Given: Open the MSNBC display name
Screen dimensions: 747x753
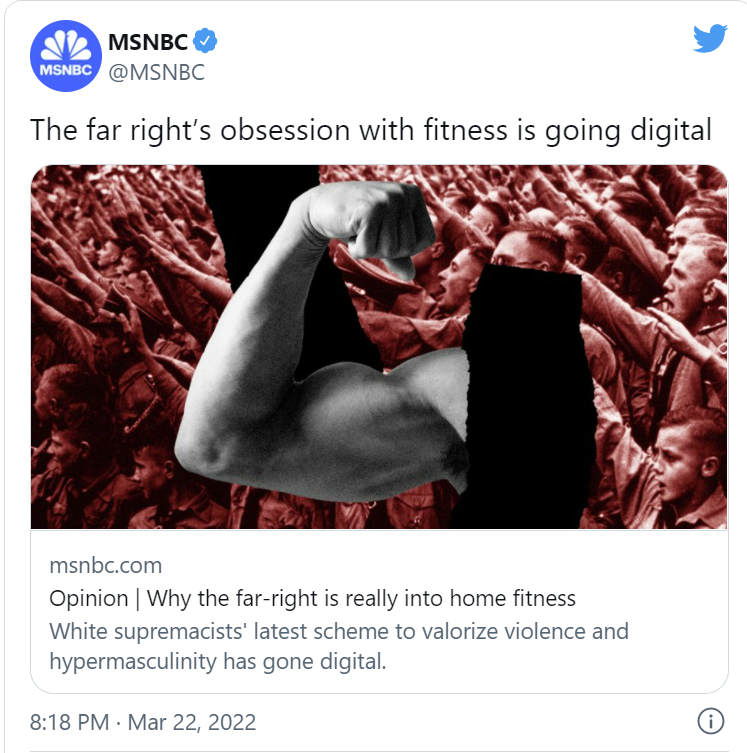Looking at the screenshot, I should 148,42.
